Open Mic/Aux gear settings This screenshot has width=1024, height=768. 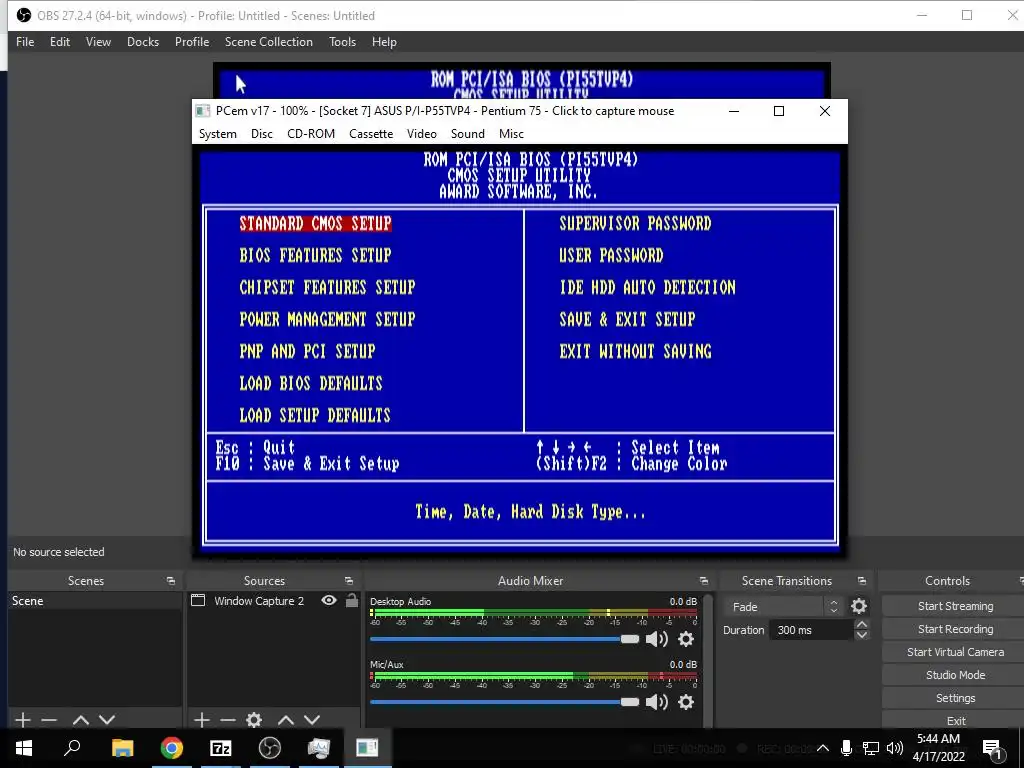tap(686, 702)
